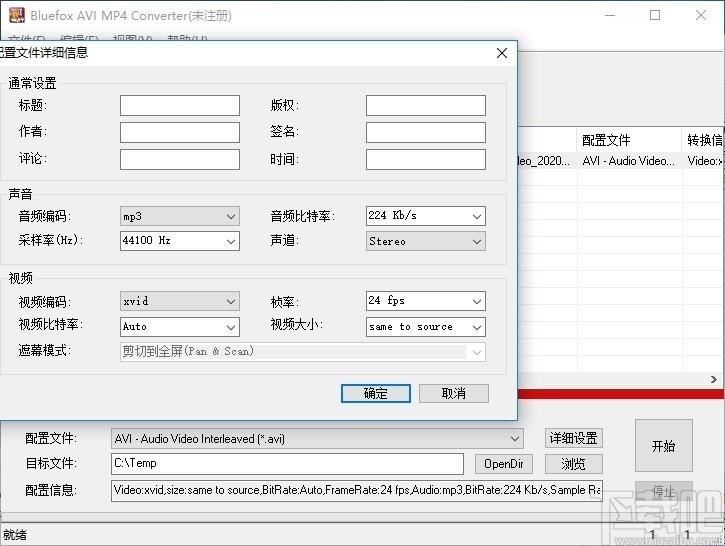Click the 目标文件 C:\Temp path field
Screen dimensions: 725x546
click(287, 464)
